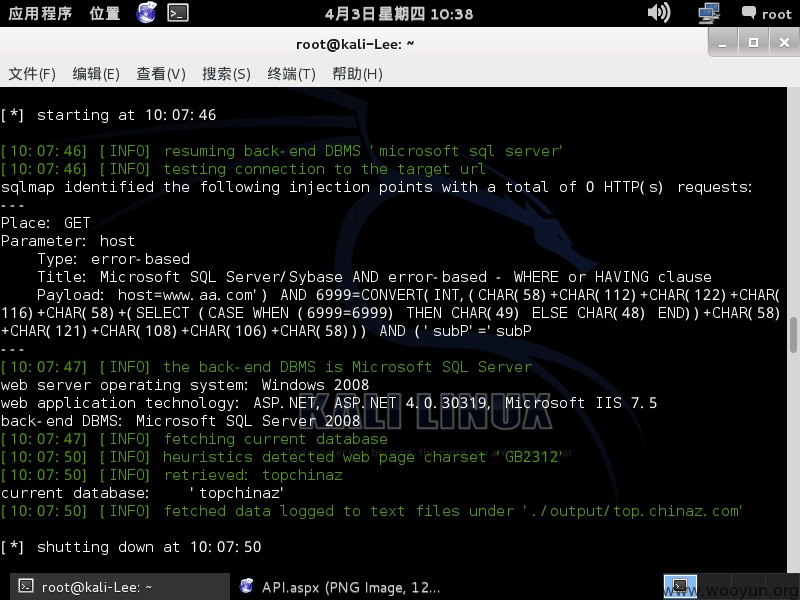
Task: Launch the terminal icon in top panel
Action: (178, 13)
